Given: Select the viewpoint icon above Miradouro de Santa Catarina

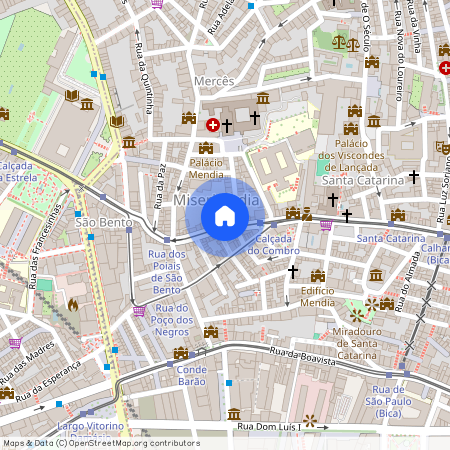Looking at the screenshot, I should click(x=356, y=315).
